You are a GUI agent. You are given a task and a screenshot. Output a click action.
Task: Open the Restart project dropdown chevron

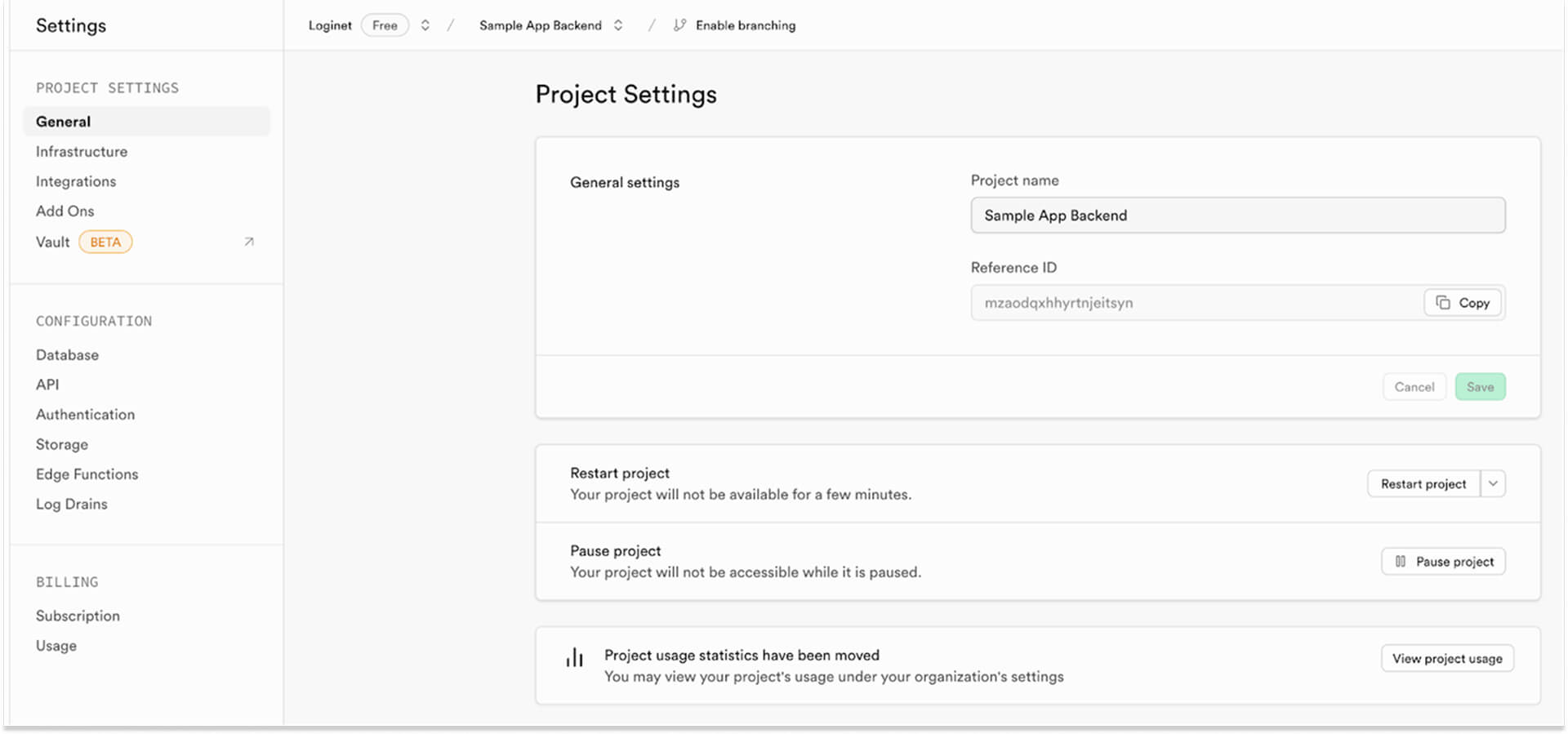point(1493,483)
